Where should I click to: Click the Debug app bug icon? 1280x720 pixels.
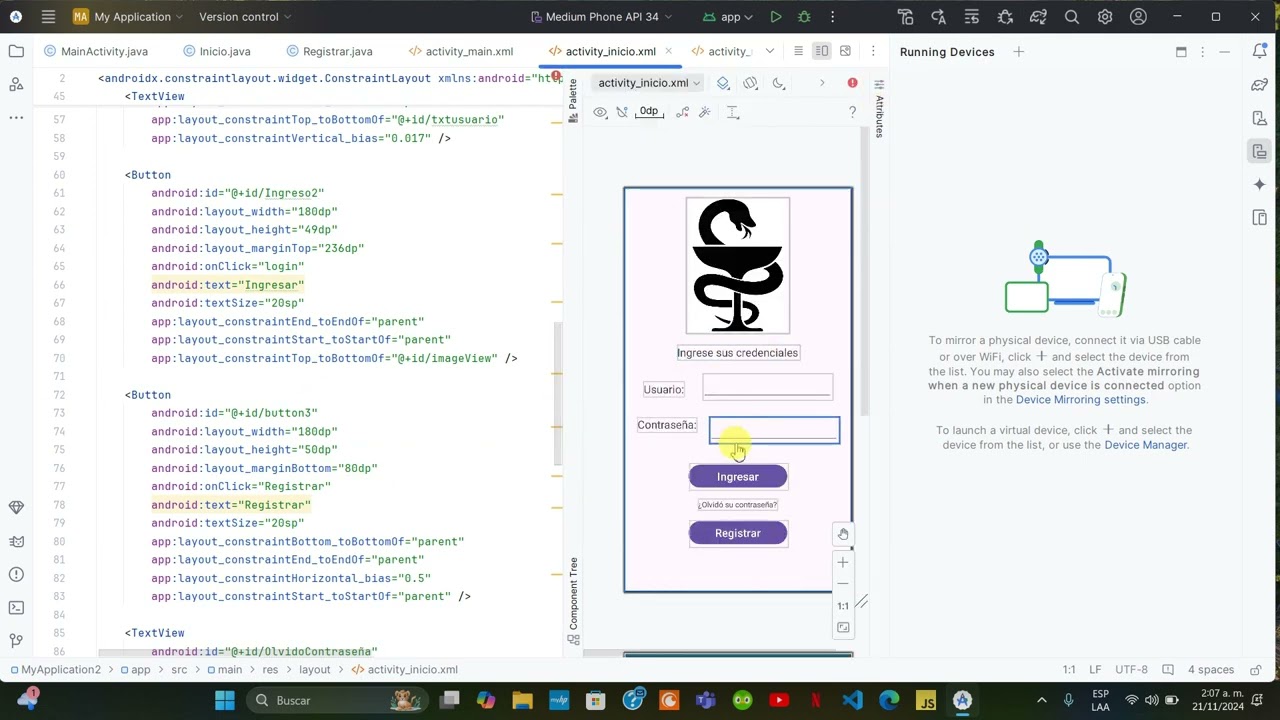[804, 17]
